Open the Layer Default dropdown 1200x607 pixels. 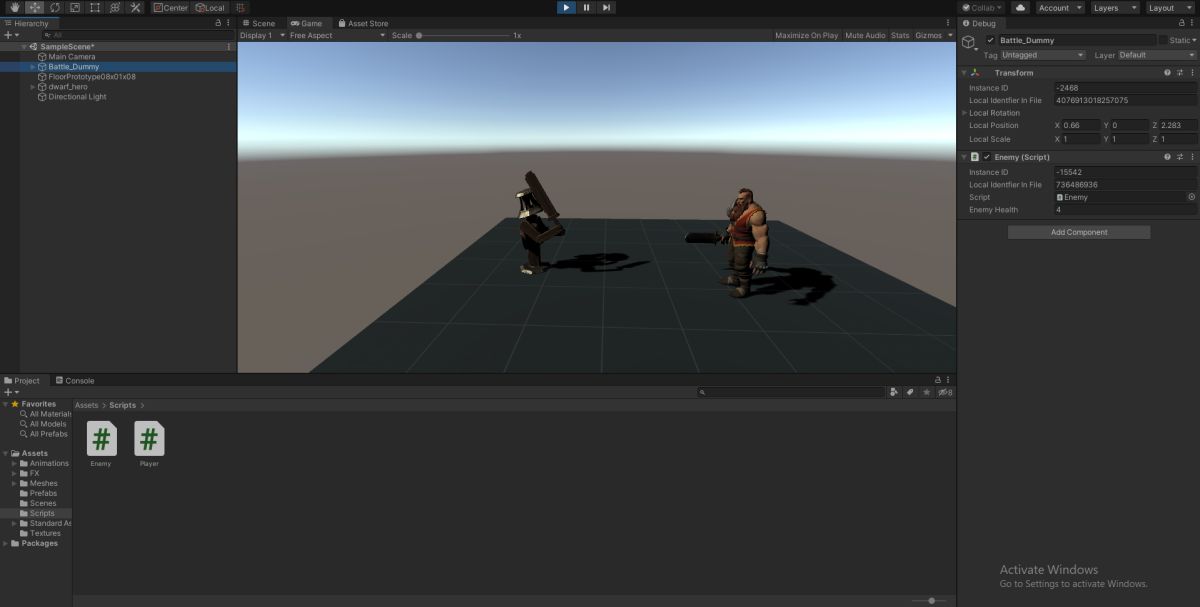[1156, 55]
